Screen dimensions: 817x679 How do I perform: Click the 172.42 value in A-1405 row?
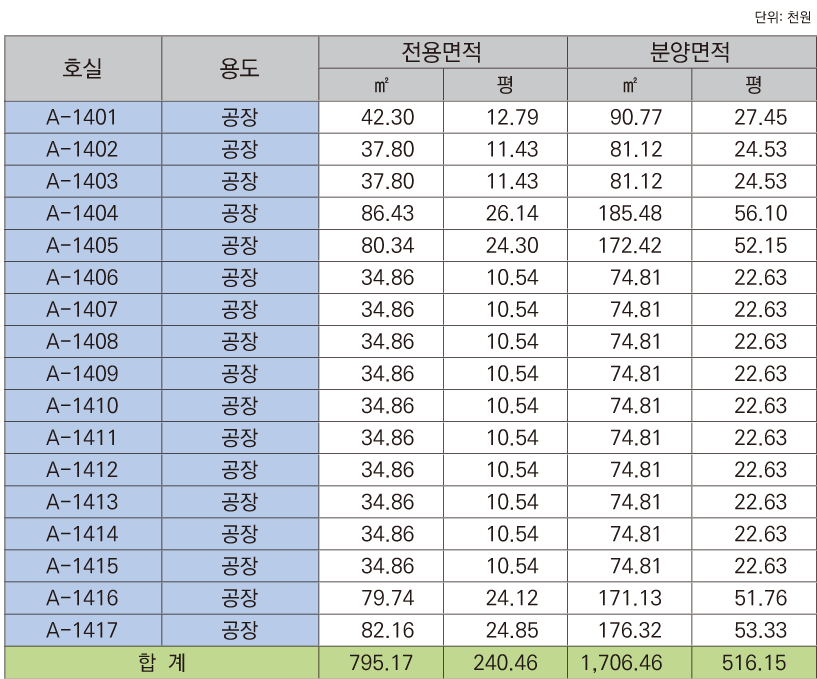[x=630, y=245]
